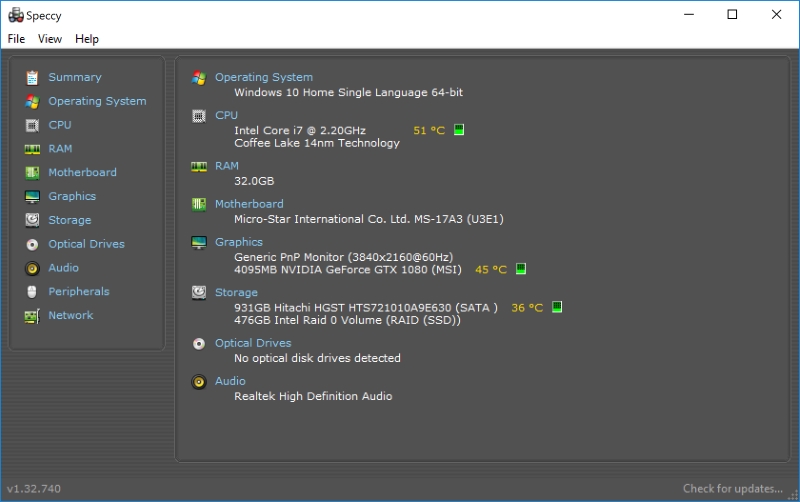Select CPU in the sidebar
Viewport: 800px width, 502px height.
pos(60,125)
